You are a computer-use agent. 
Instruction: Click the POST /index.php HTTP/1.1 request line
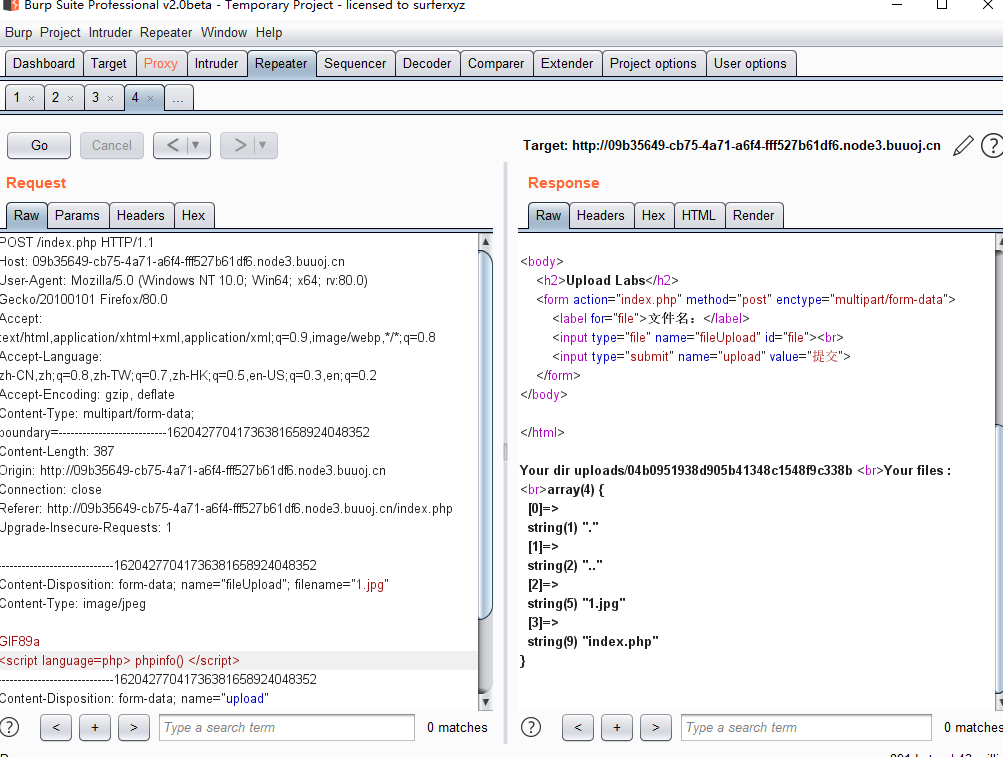click(77, 243)
